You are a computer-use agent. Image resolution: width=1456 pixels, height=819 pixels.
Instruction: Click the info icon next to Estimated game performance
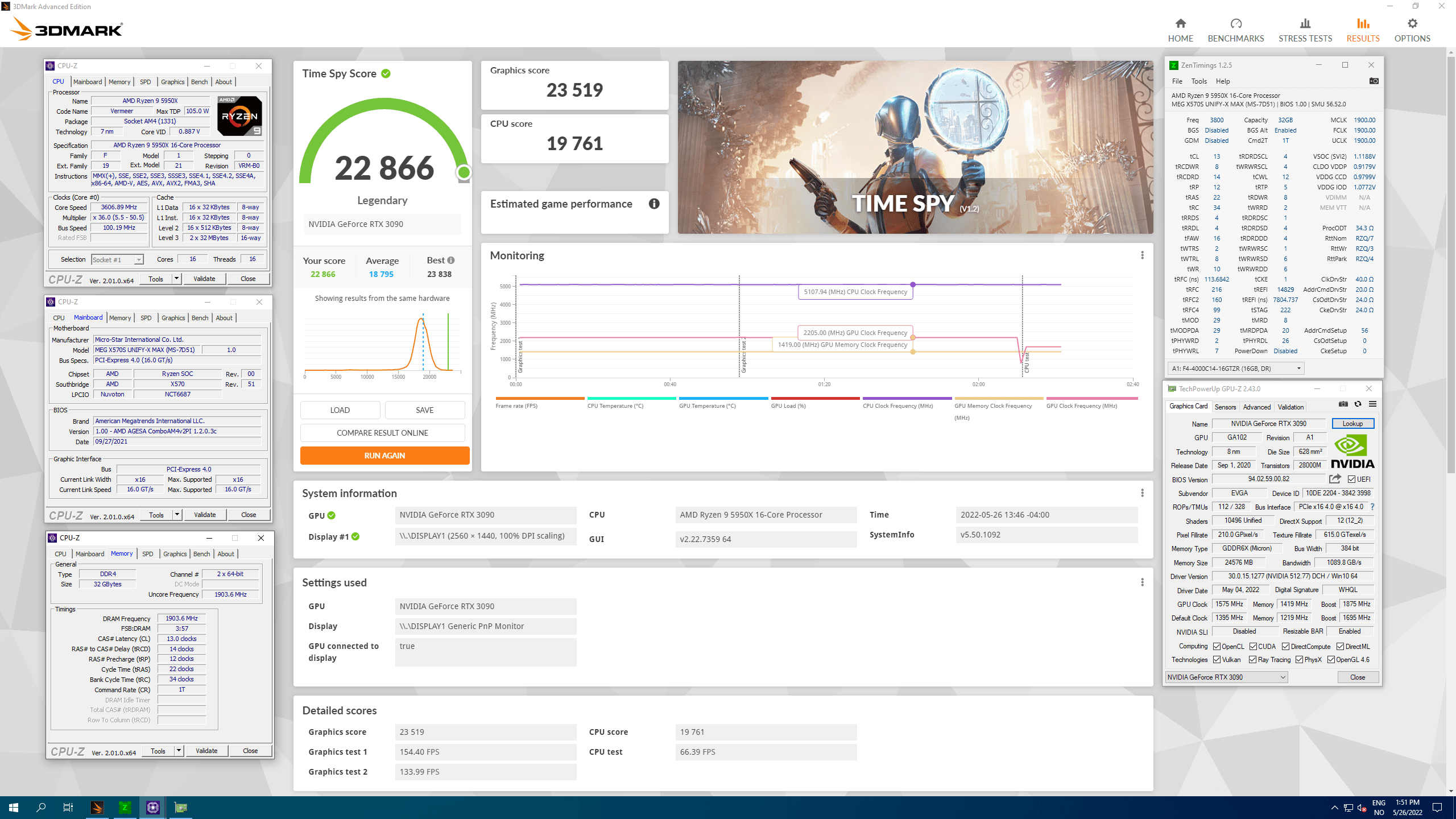[x=654, y=204]
